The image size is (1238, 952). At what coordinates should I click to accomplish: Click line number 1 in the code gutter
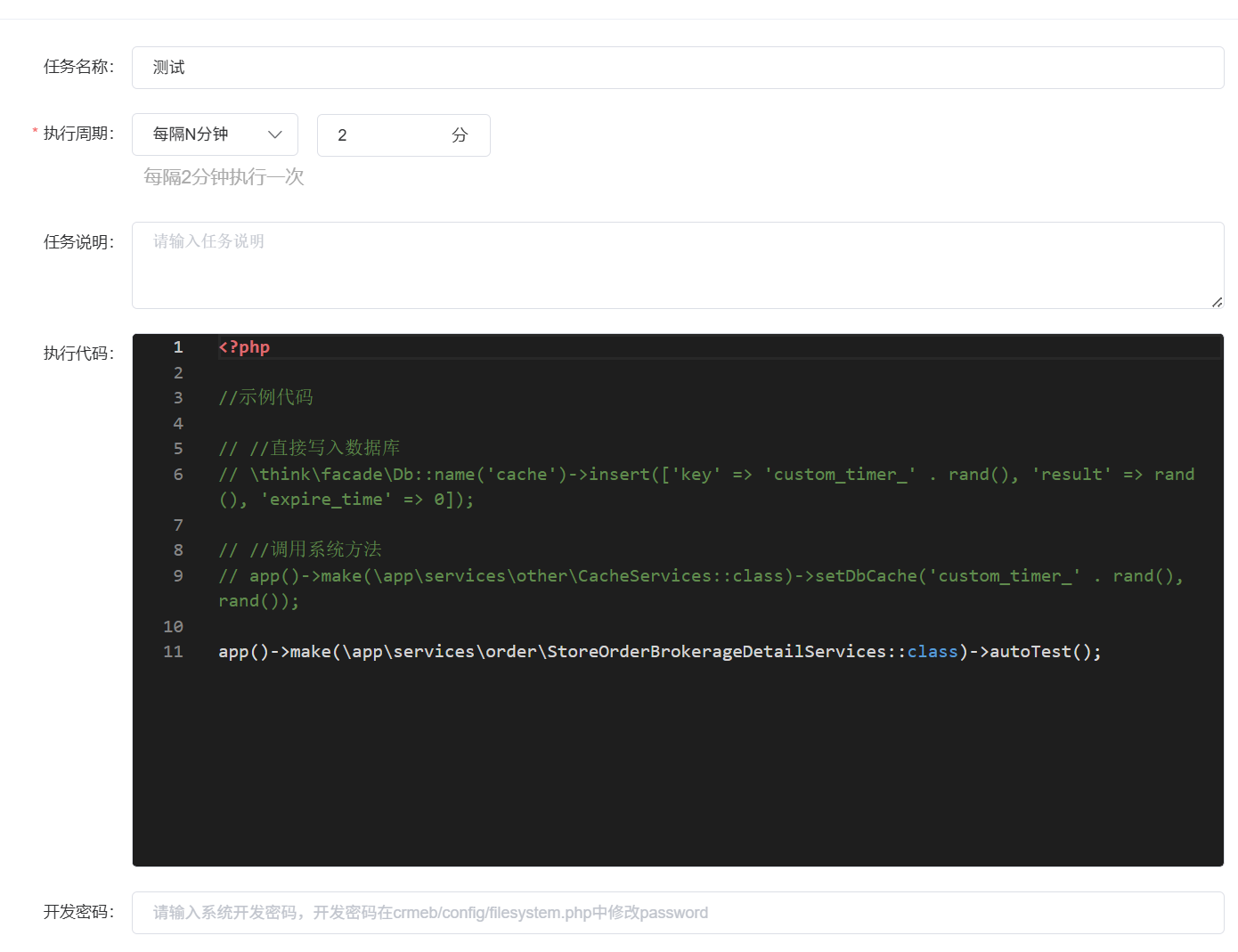pos(178,347)
